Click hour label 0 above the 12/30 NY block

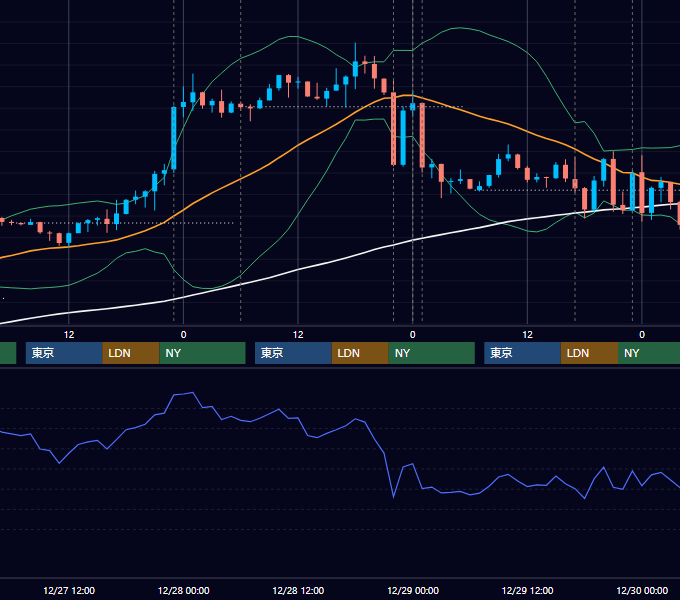click(642, 335)
